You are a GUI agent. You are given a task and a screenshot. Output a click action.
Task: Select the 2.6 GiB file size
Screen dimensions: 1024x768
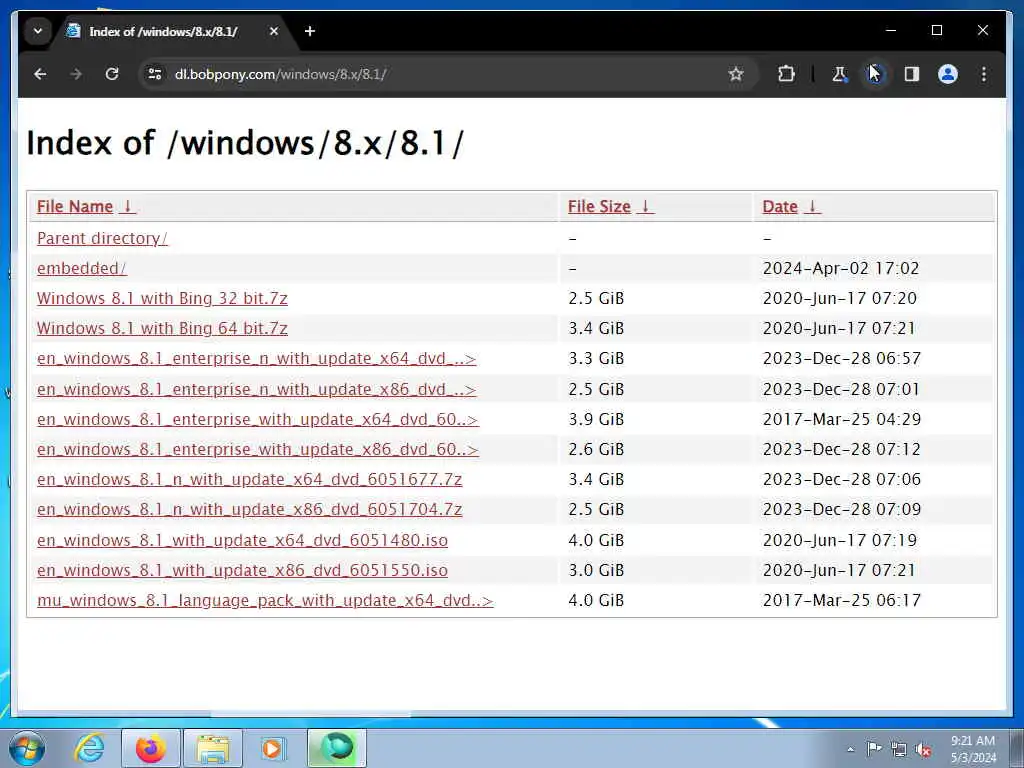coord(596,449)
